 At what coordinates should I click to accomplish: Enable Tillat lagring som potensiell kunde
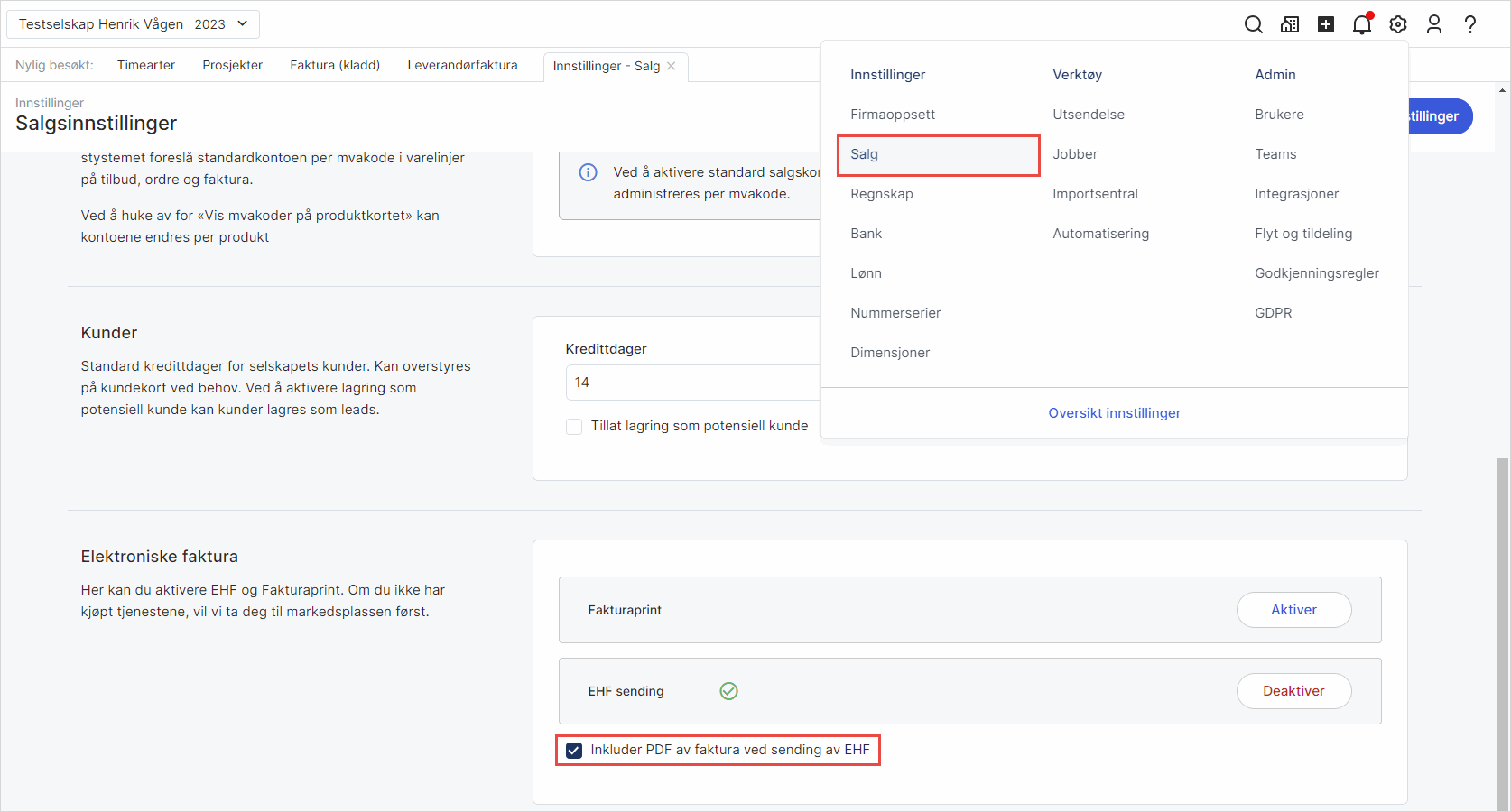tap(574, 427)
